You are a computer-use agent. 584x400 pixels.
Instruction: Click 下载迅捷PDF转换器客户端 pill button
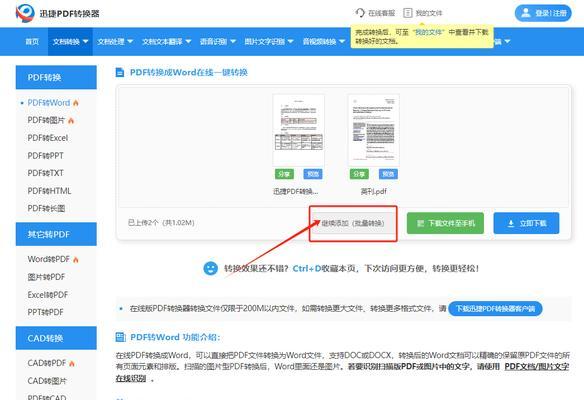pyautogui.click(x=495, y=309)
